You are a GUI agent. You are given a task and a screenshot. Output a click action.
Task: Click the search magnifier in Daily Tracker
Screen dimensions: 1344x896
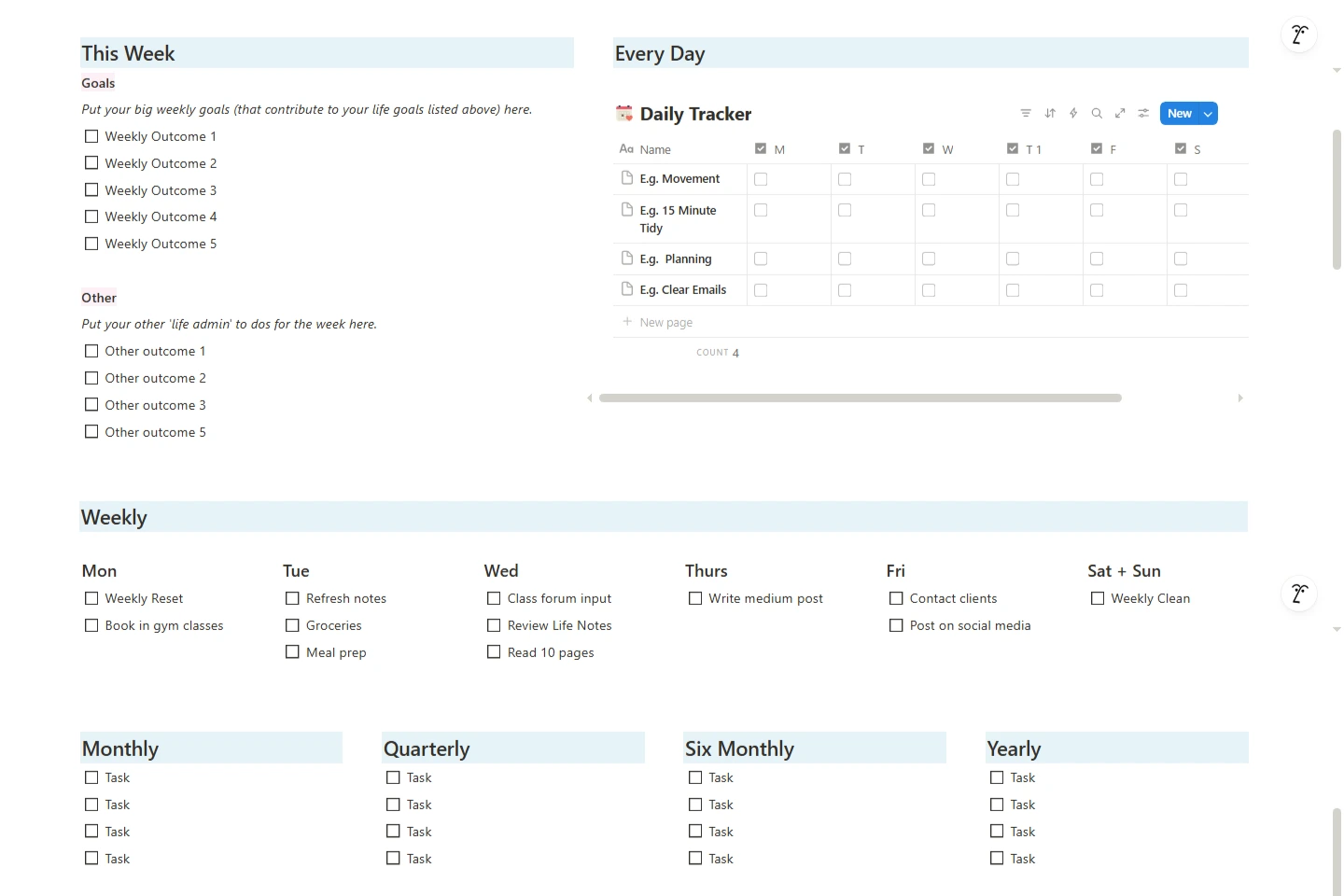(1097, 114)
